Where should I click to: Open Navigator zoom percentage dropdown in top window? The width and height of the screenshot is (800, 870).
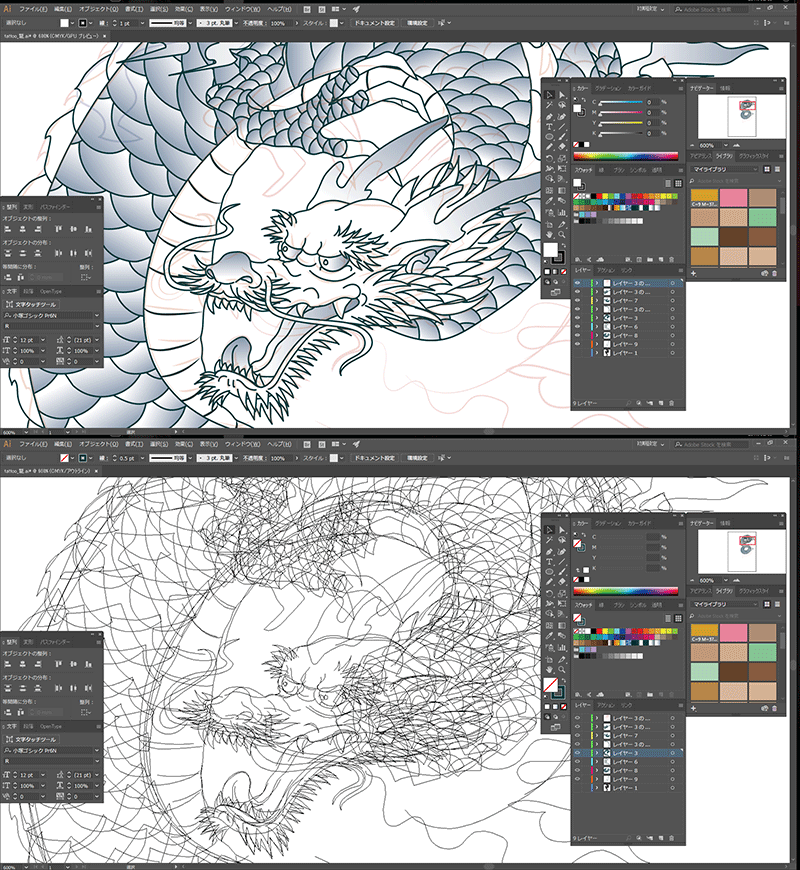click(x=726, y=145)
